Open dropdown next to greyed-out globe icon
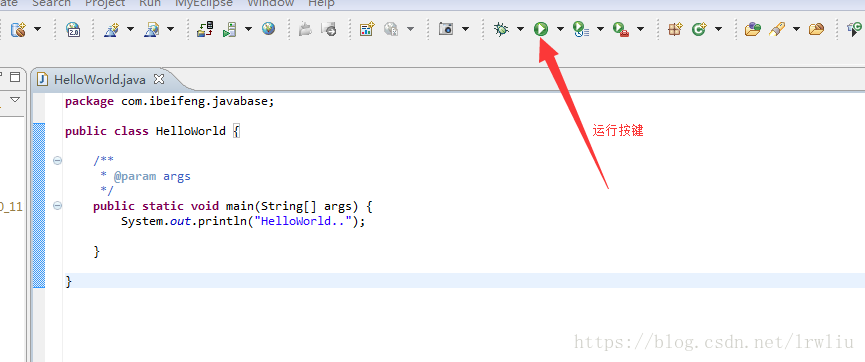This screenshot has width=865, height=362. coord(410,29)
